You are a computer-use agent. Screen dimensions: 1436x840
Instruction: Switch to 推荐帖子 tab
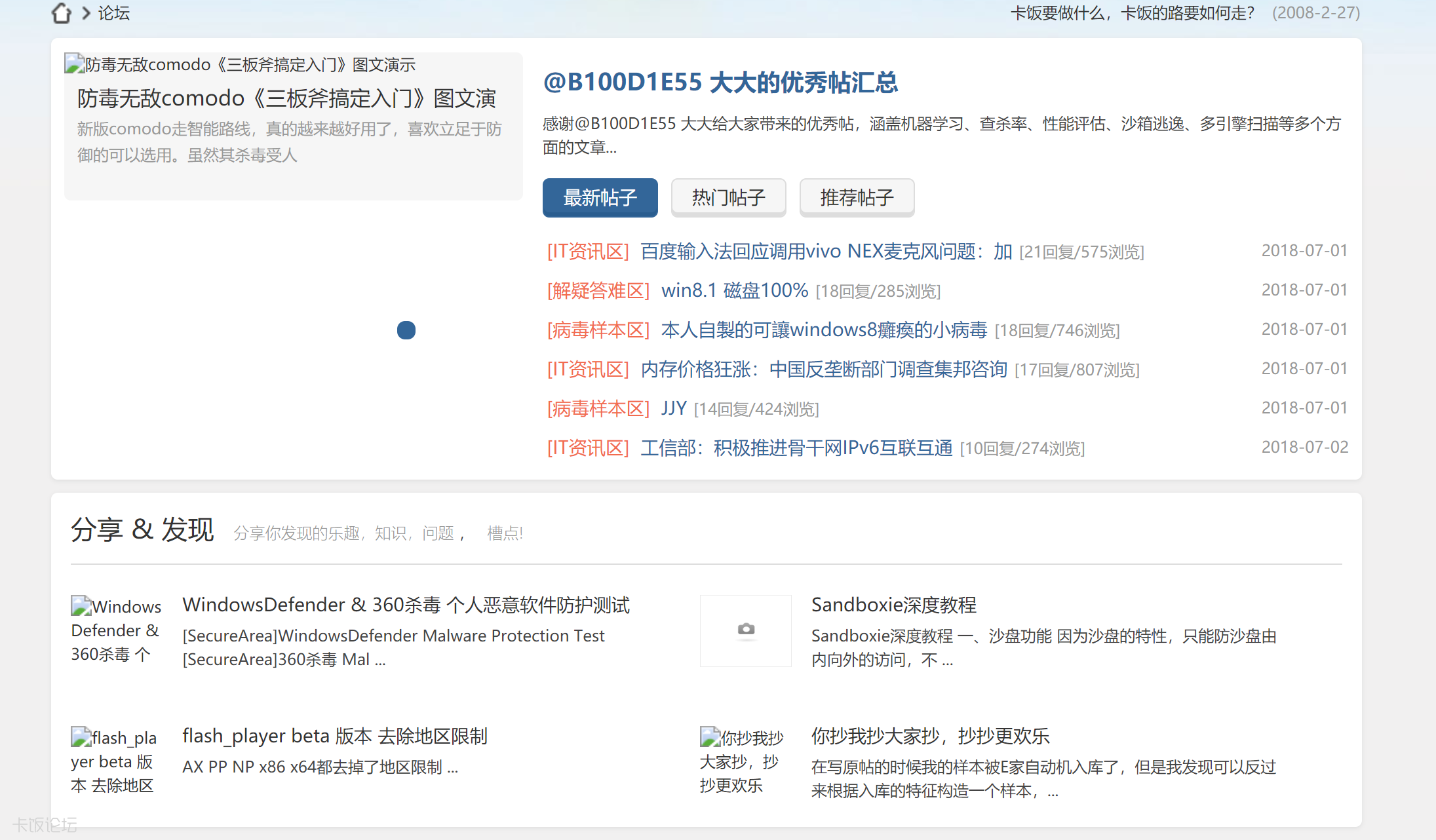click(x=857, y=197)
